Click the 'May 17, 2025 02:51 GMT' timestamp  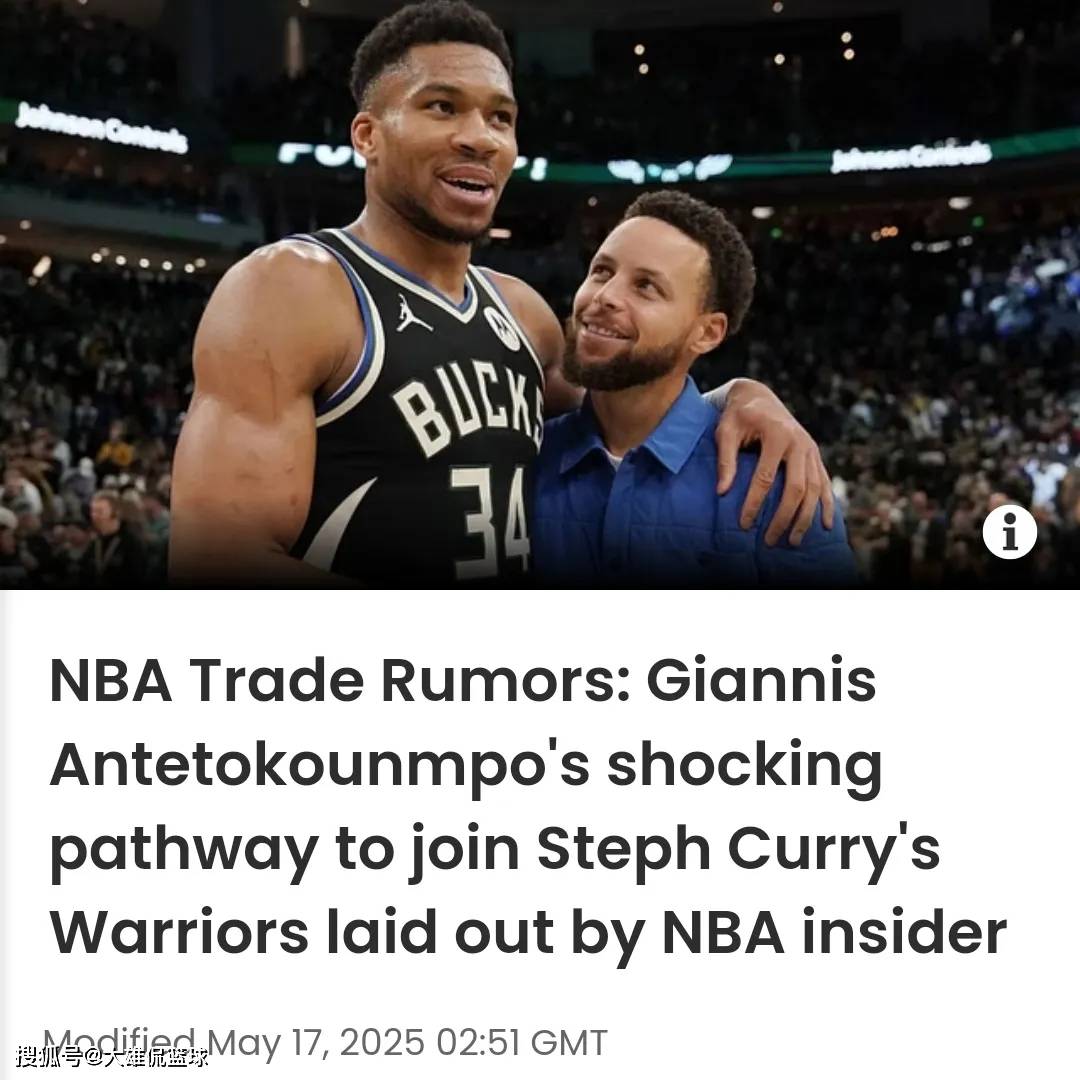click(407, 1042)
